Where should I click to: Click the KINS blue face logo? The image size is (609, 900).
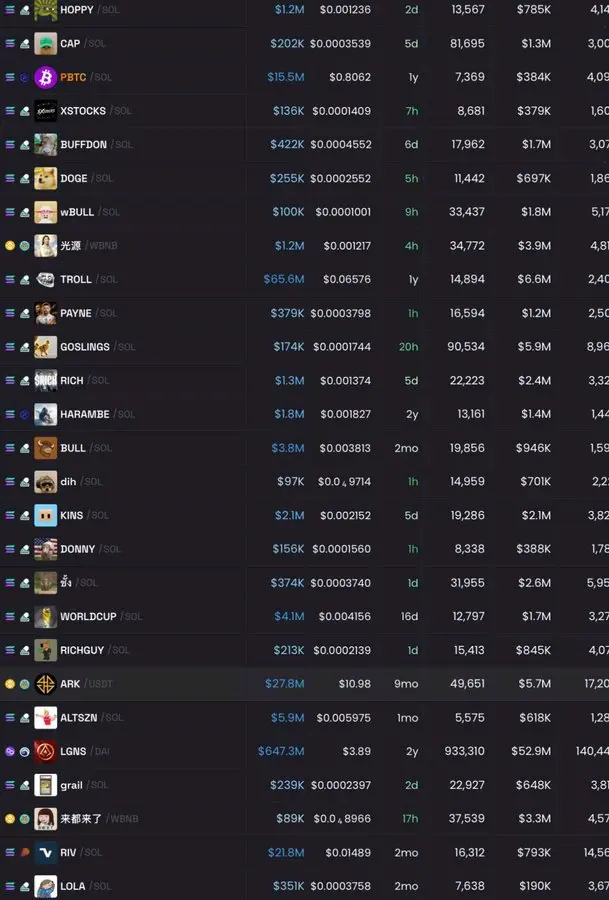pos(45,515)
